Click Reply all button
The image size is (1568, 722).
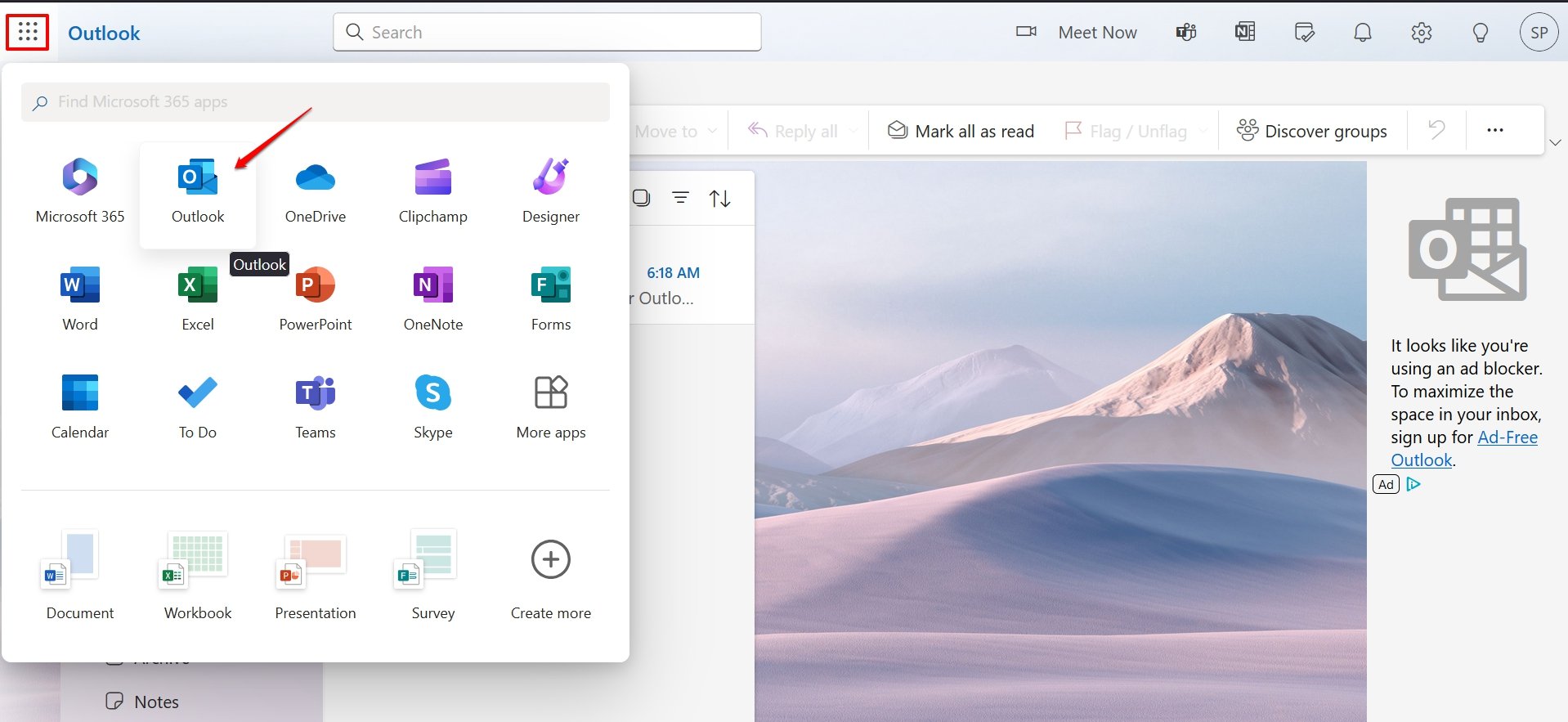pyautogui.click(x=793, y=131)
